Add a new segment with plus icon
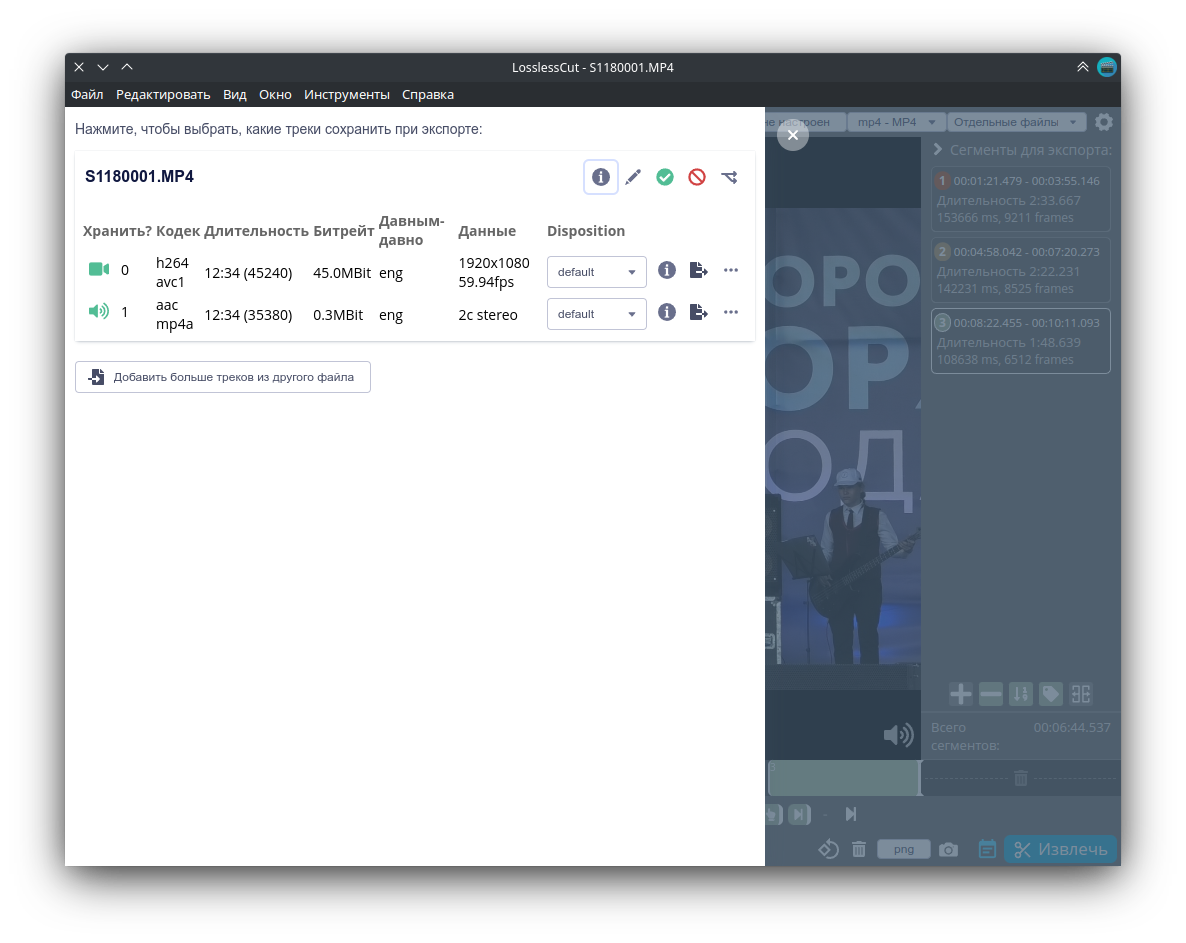The width and height of the screenshot is (1186, 943). (x=961, y=694)
